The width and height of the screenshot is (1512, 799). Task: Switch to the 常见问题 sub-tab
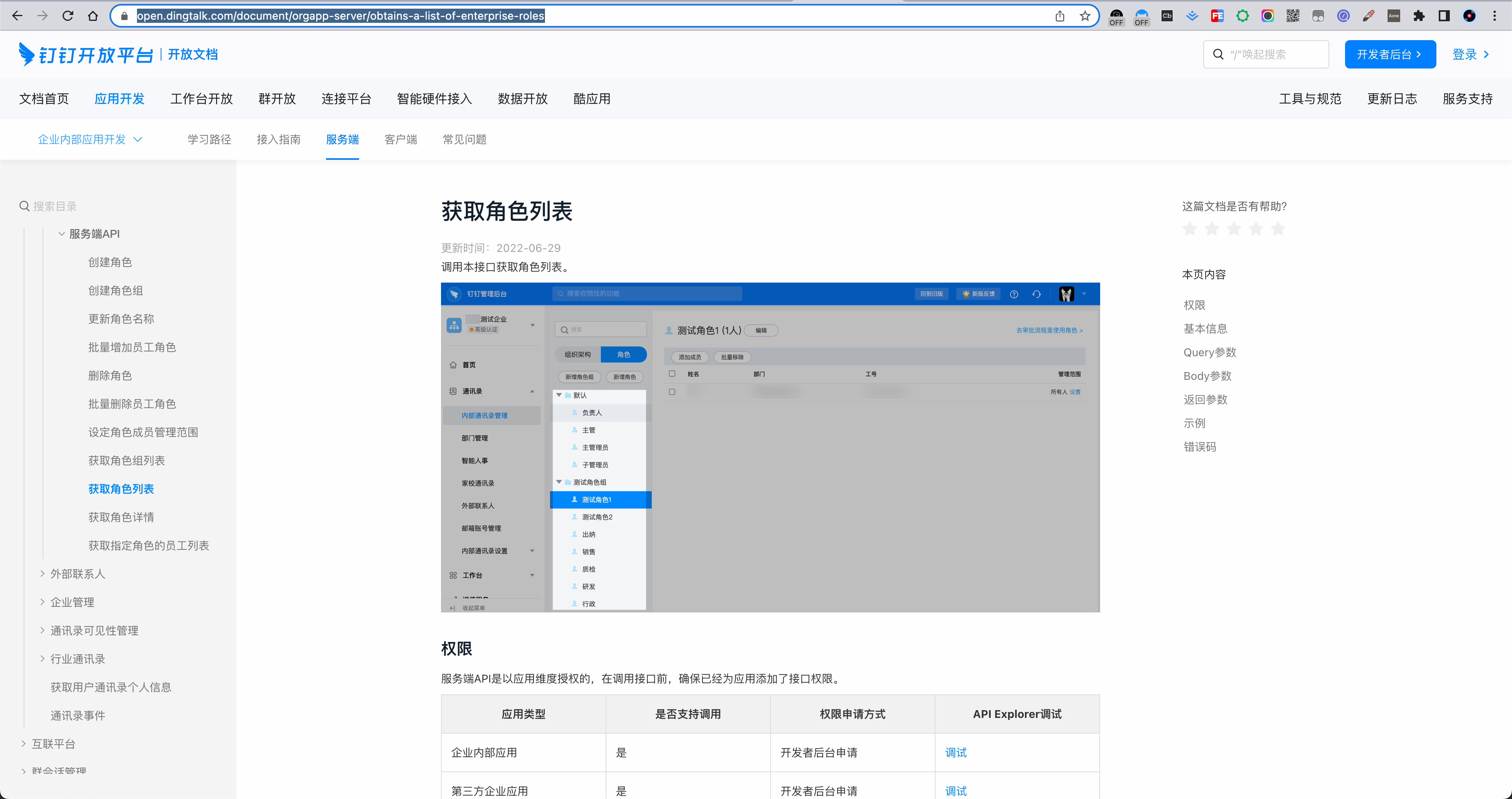point(464,140)
